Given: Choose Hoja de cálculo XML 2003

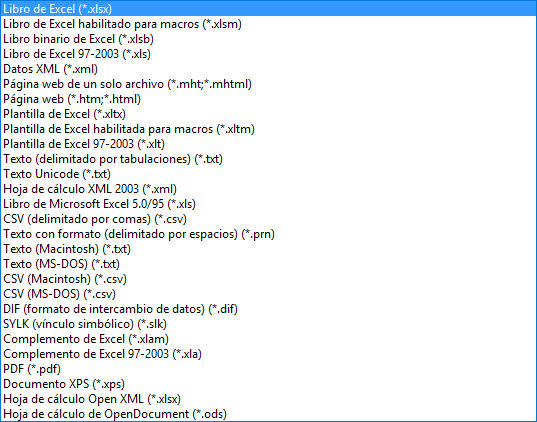Looking at the screenshot, I should click(x=268, y=189).
